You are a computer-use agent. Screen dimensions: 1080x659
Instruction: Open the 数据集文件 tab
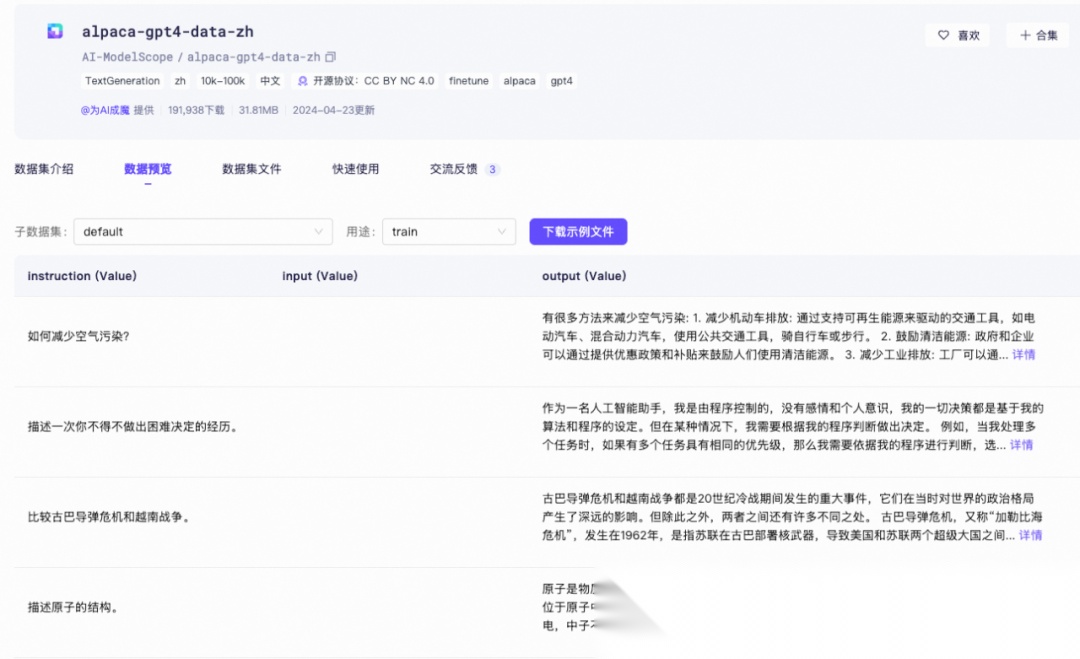click(x=251, y=169)
